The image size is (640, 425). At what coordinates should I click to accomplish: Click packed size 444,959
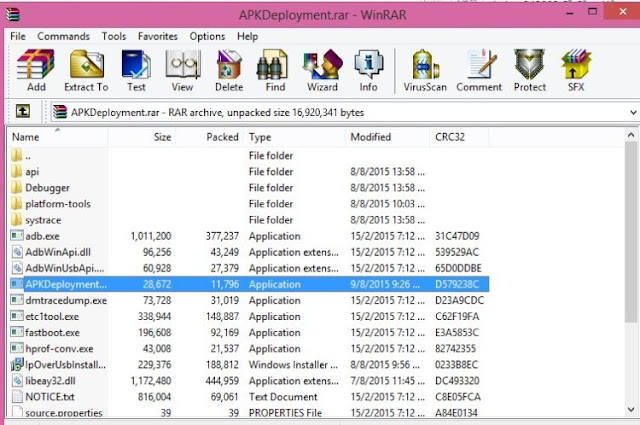[222, 381]
